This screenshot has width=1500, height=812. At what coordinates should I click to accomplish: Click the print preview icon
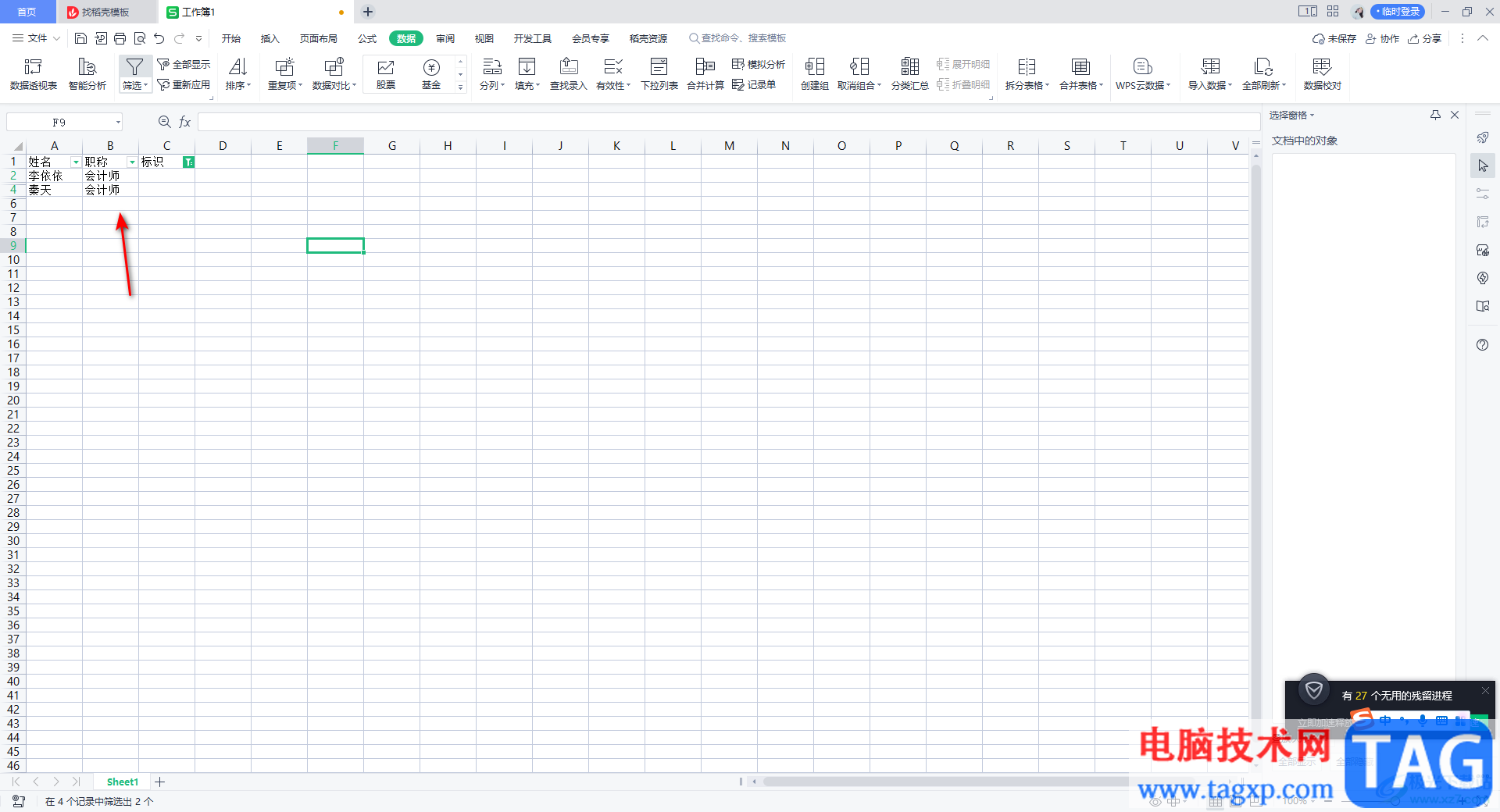click(140, 38)
